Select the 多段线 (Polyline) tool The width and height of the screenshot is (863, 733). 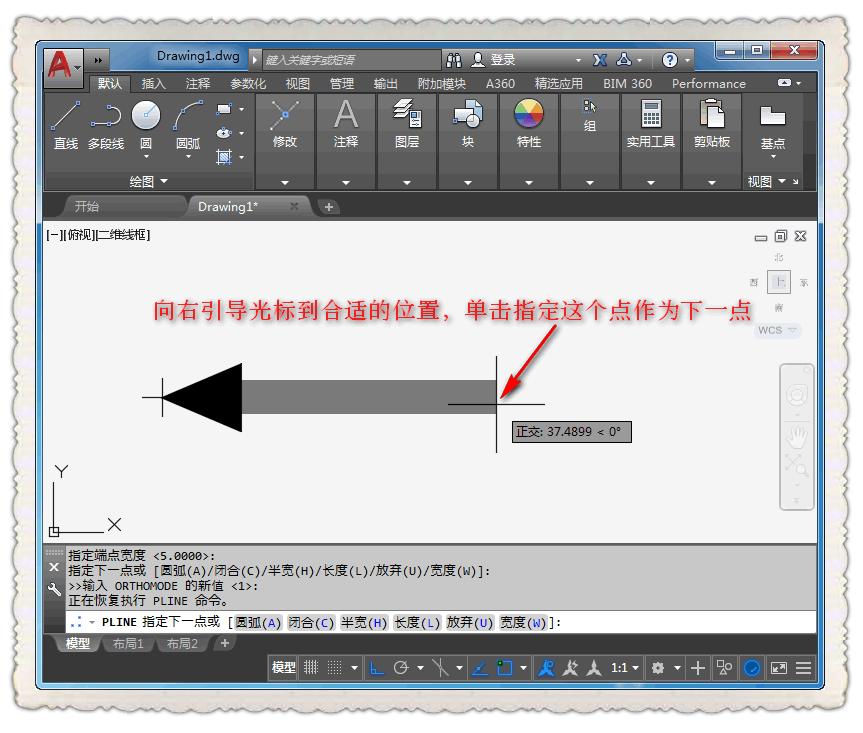click(x=106, y=125)
